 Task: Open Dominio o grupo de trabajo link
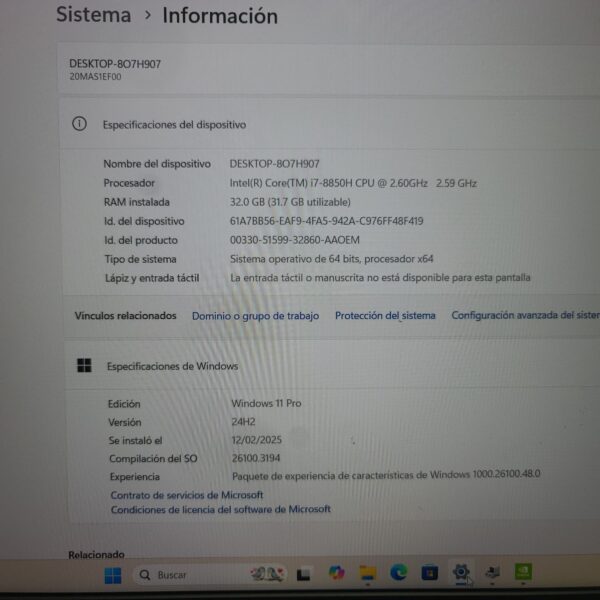tap(255, 316)
